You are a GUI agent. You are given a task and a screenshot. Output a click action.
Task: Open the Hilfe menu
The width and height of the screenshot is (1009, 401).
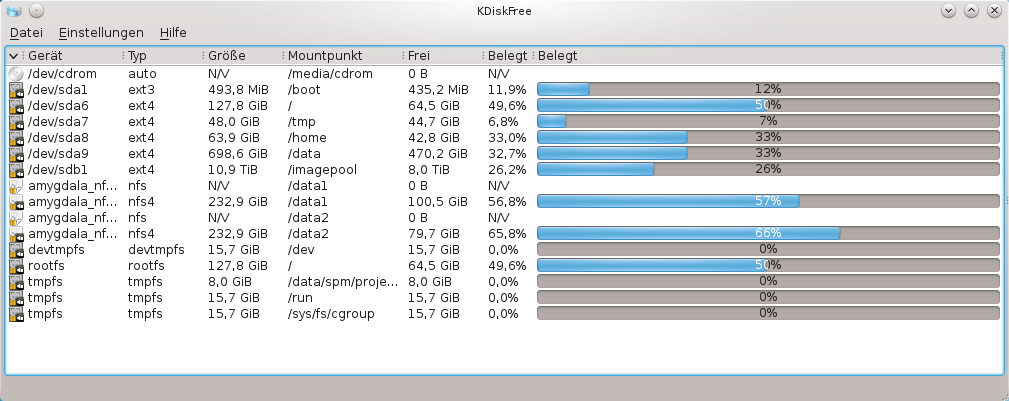[173, 33]
